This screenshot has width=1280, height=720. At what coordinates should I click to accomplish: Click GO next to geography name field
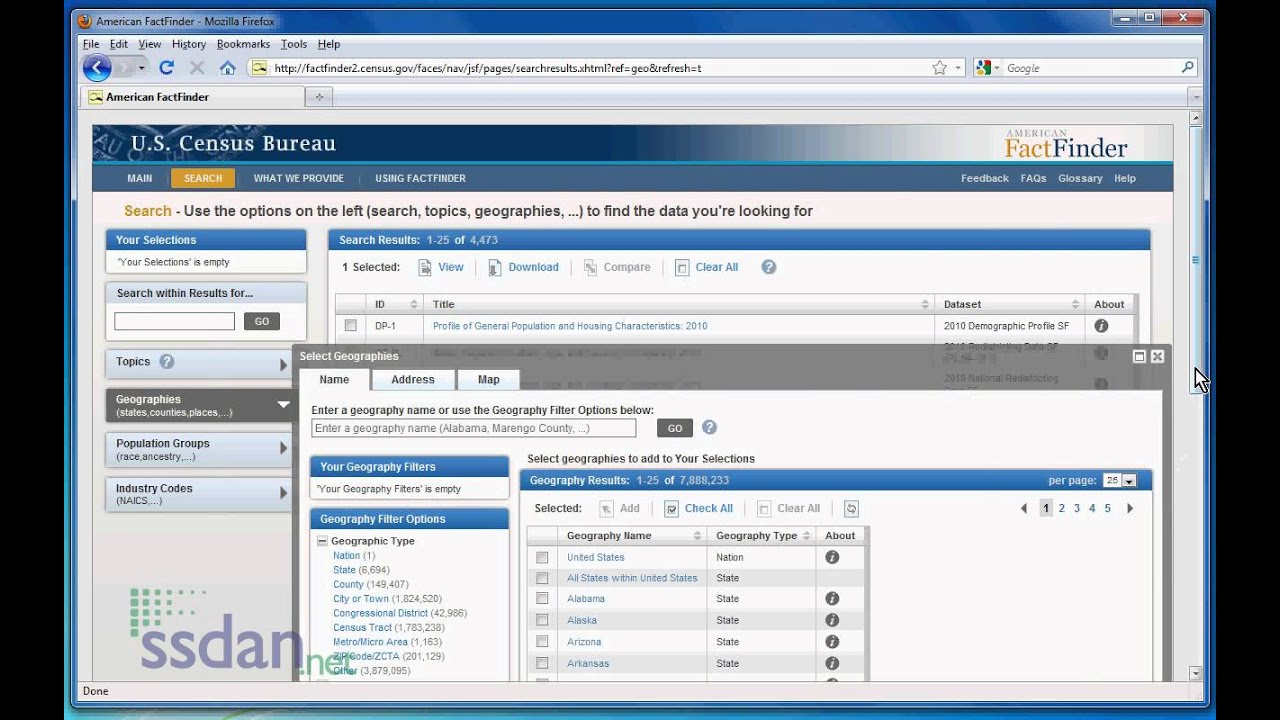point(675,428)
